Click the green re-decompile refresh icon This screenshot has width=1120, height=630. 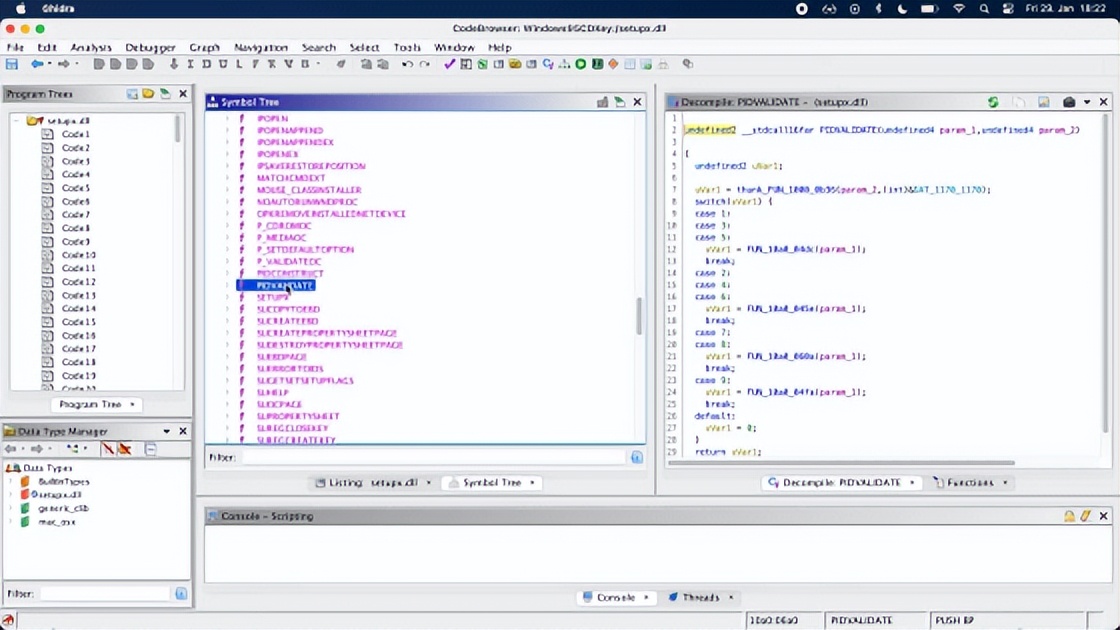pyautogui.click(x=993, y=102)
